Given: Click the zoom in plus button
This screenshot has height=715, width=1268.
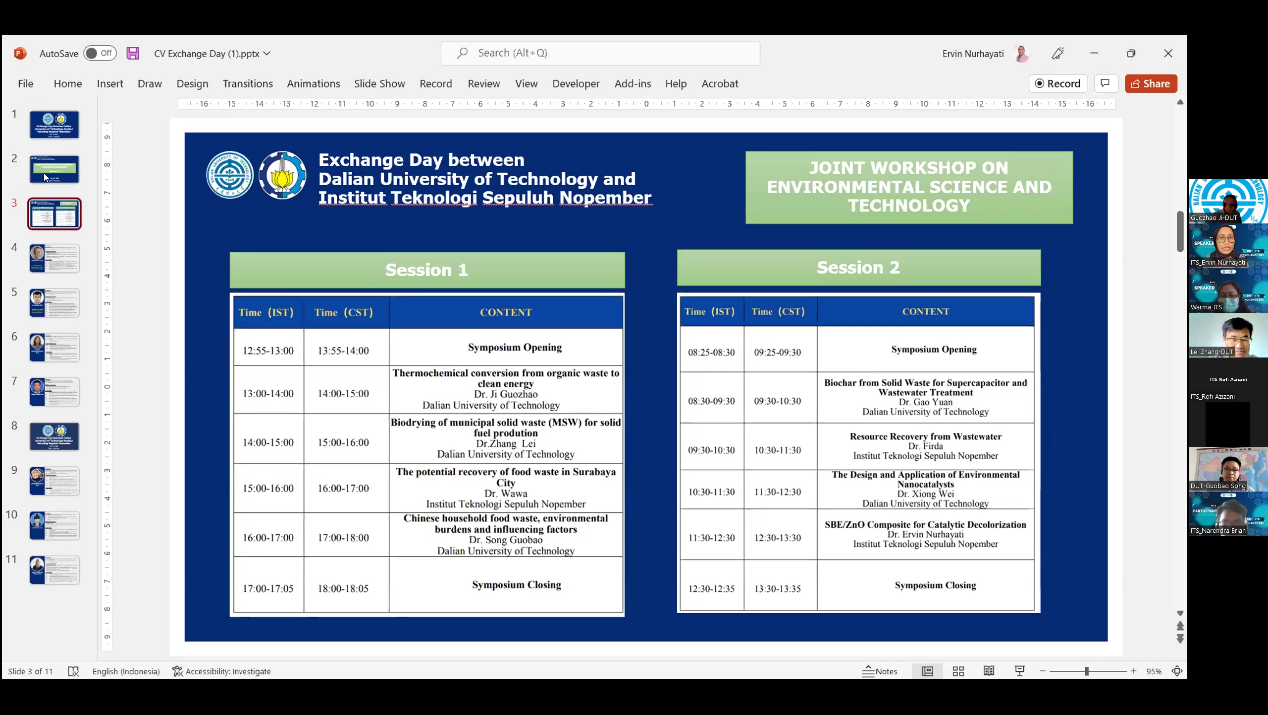Looking at the screenshot, I should tap(1133, 671).
